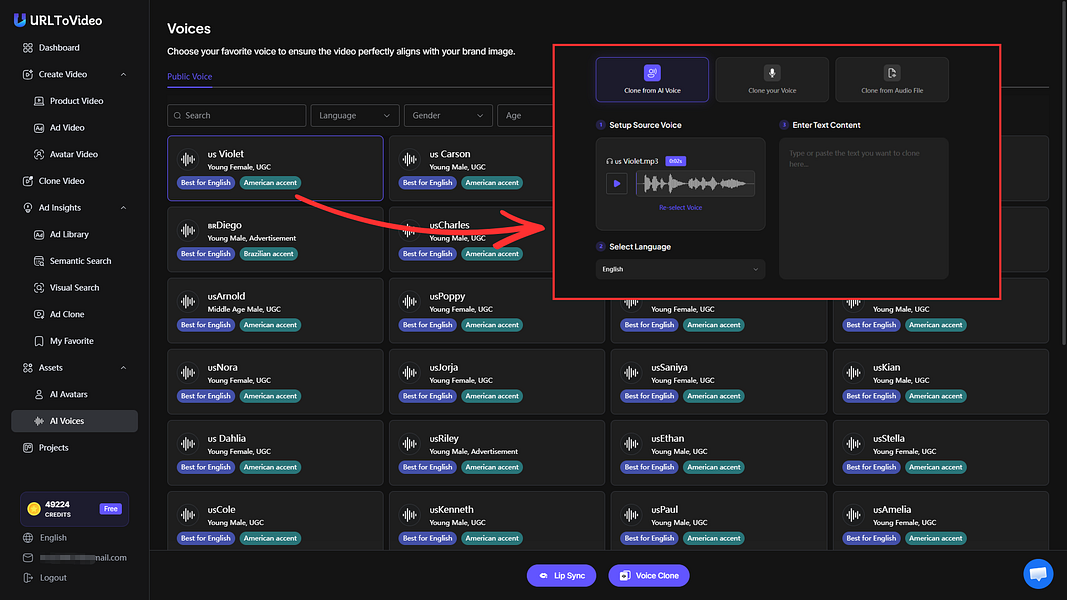This screenshot has width=1067, height=600.
Task: Collapse the Assets section
Action: (123, 368)
